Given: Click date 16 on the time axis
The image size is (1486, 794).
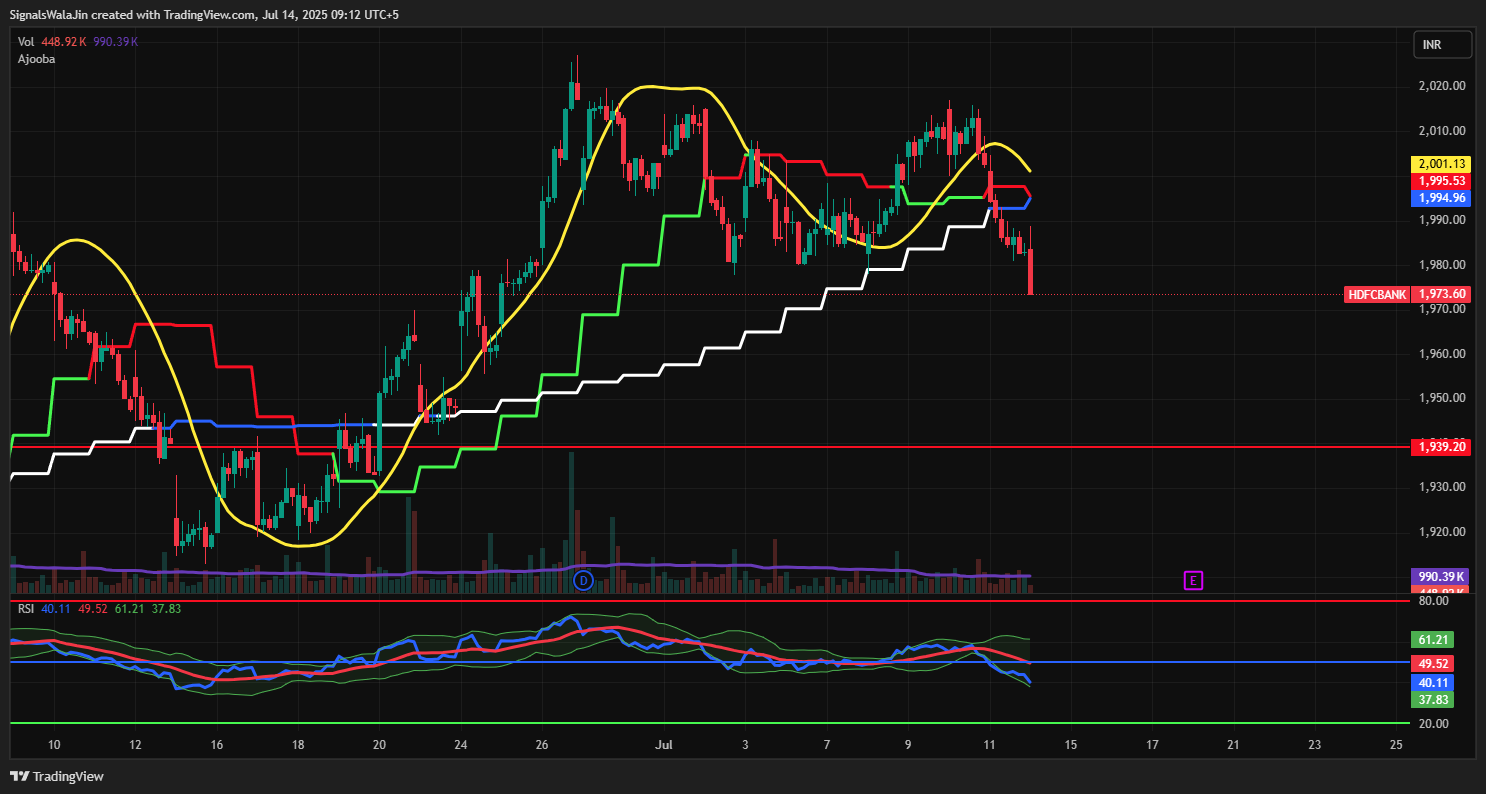Looking at the screenshot, I should tap(216, 745).
